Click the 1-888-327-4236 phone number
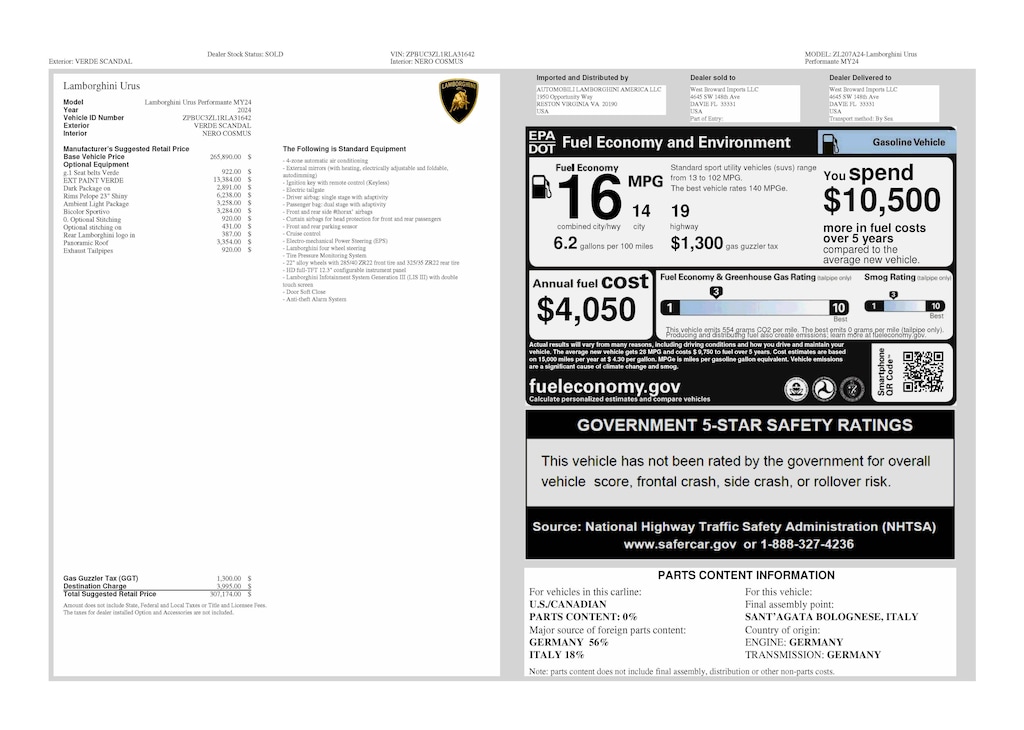The width and height of the screenshot is (1024, 730). [807, 545]
